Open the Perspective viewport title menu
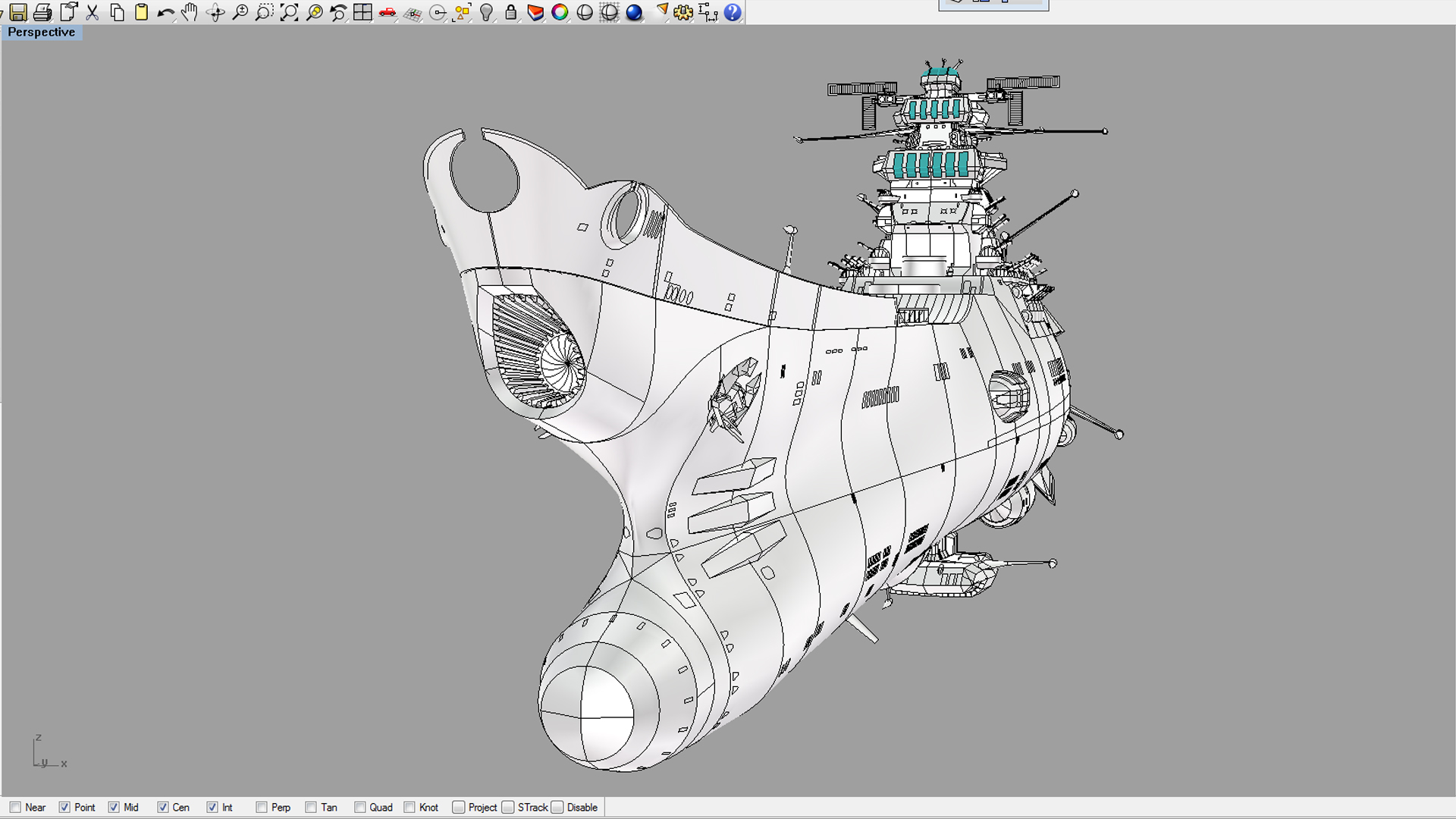The image size is (1456, 819). pos(42,32)
